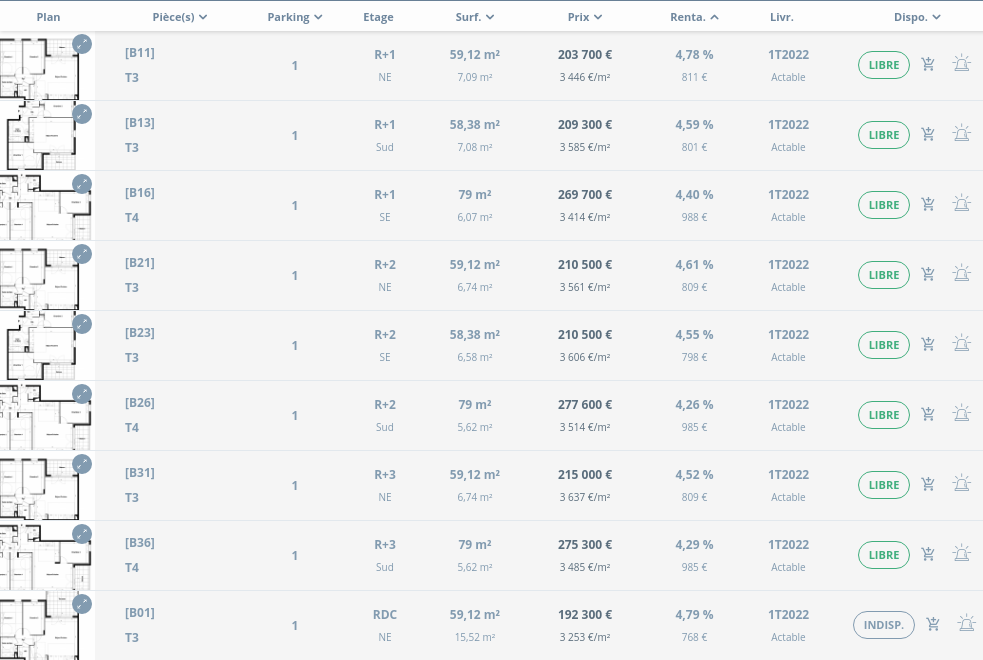The width and height of the screenshot is (983, 660).
Task: Expand Parking column filter
Action: coord(295,17)
